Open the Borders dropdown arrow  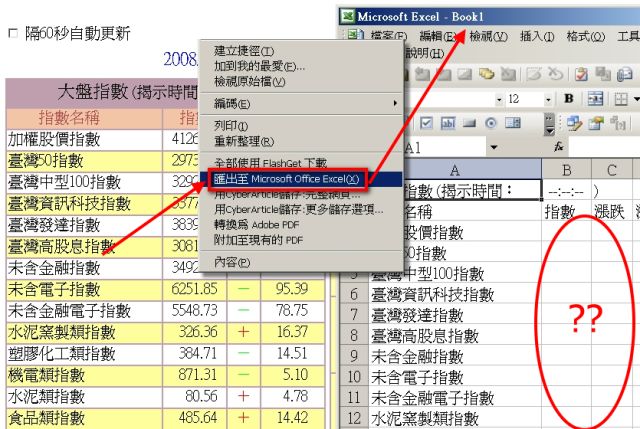(636, 99)
